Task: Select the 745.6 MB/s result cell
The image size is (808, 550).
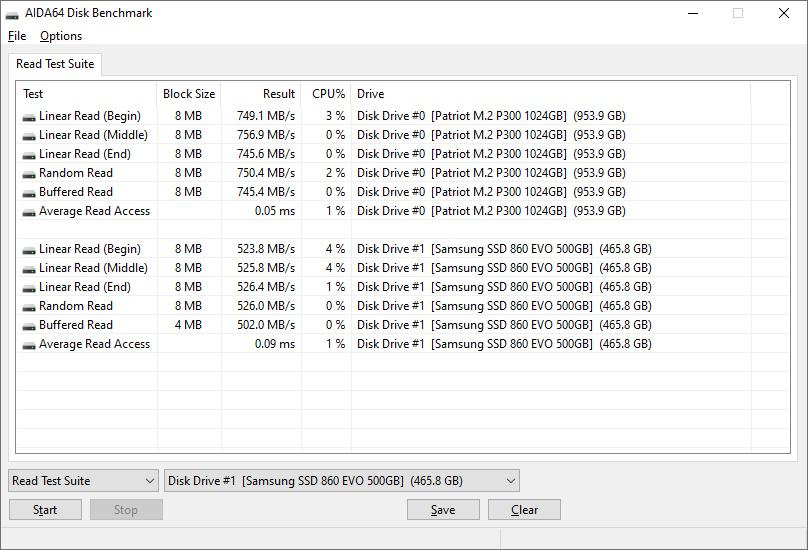Action: [x=266, y=154]
